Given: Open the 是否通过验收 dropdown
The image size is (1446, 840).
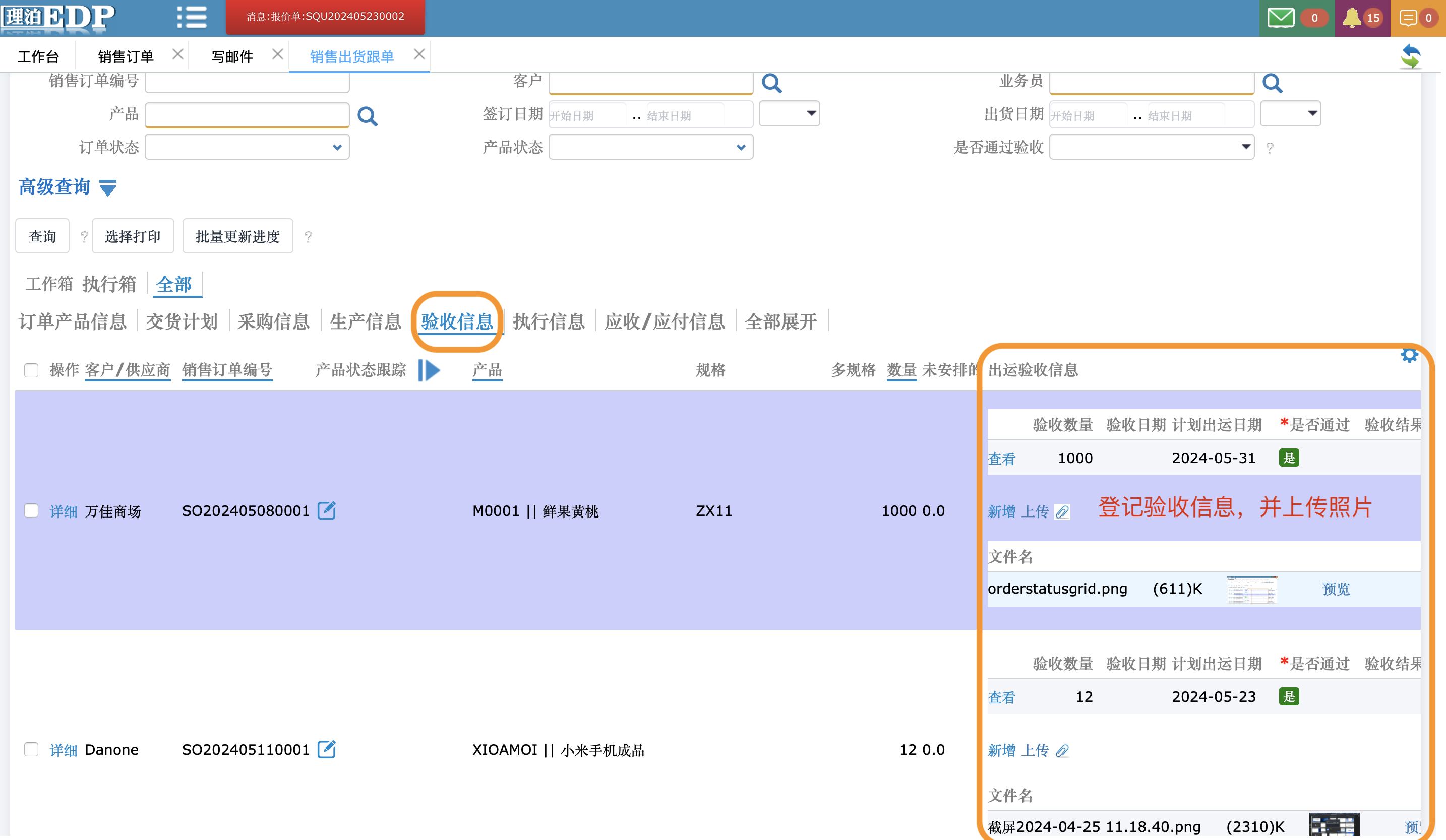Looking at the screenshot, I should click(x=1151, y=147).
